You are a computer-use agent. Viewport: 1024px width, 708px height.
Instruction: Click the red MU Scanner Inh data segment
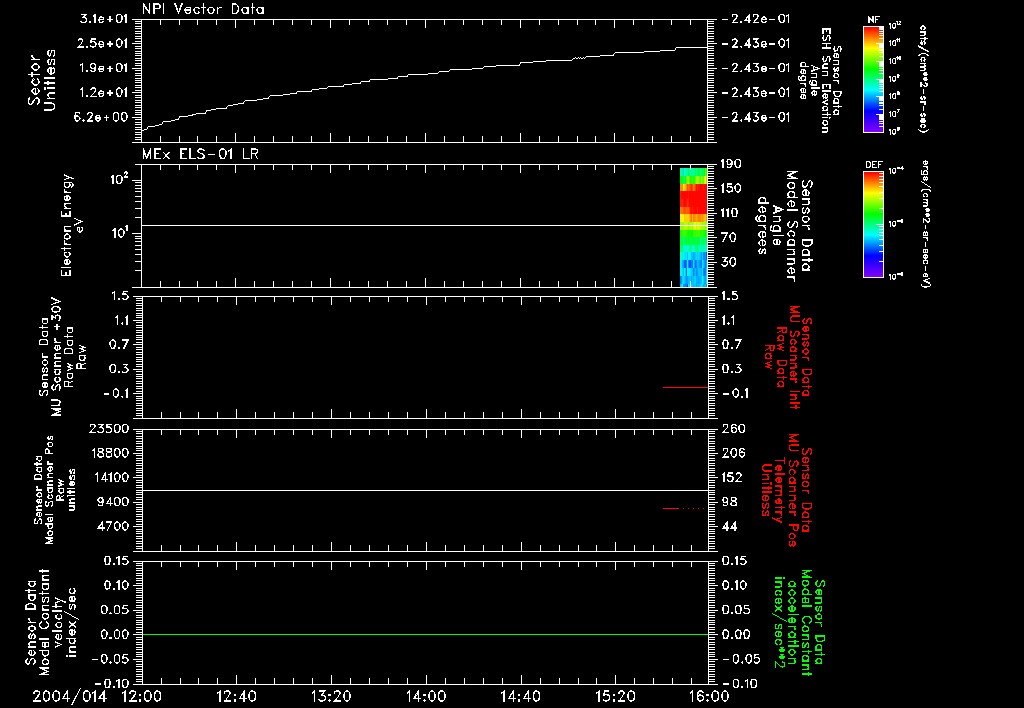[685, 387]
